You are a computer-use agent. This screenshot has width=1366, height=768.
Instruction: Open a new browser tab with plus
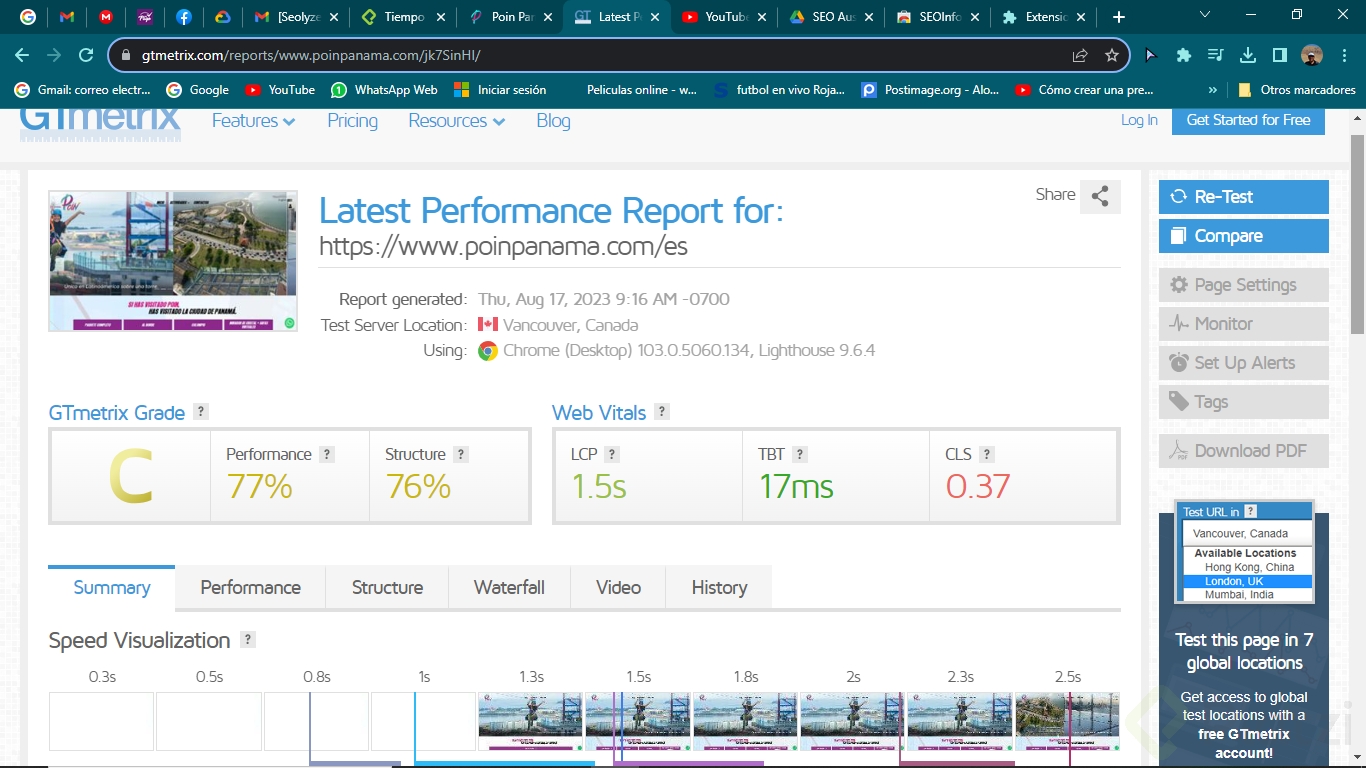tap(1119, 17)
